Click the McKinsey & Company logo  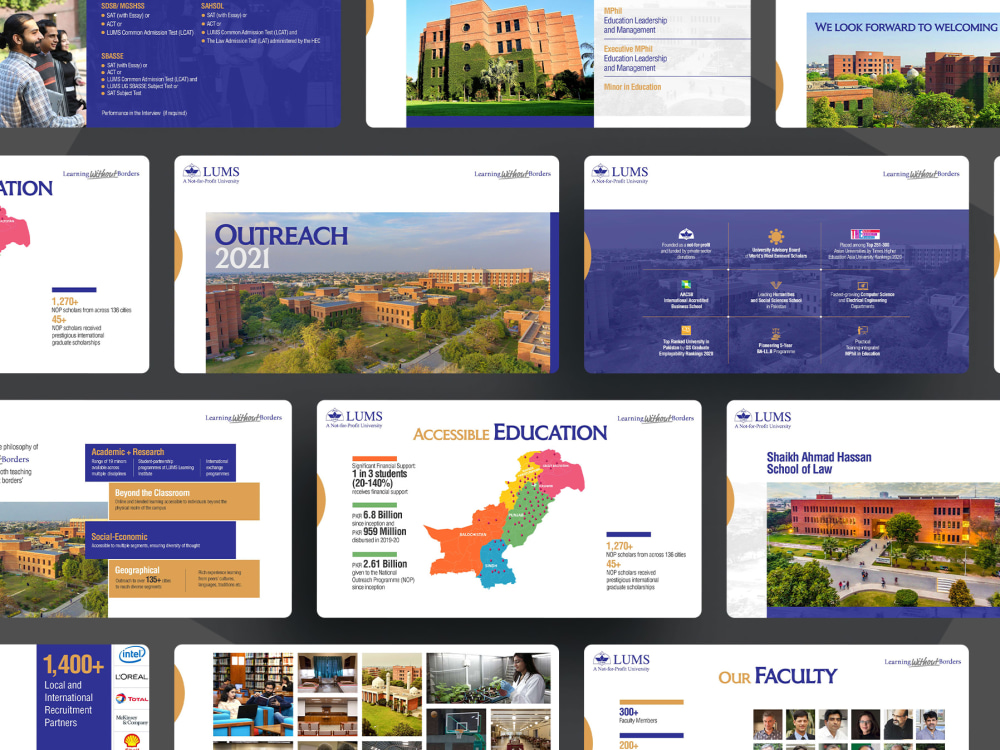click(131, 718)
